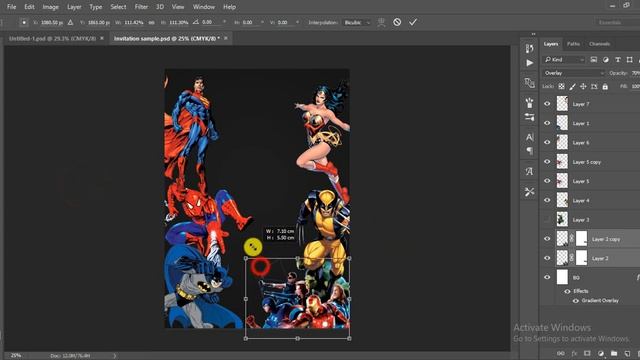The width and height of the screenshot is (640, 360).
Task: Toggle Gradient Overlay effect visibility eye
Action: point(576,301)
